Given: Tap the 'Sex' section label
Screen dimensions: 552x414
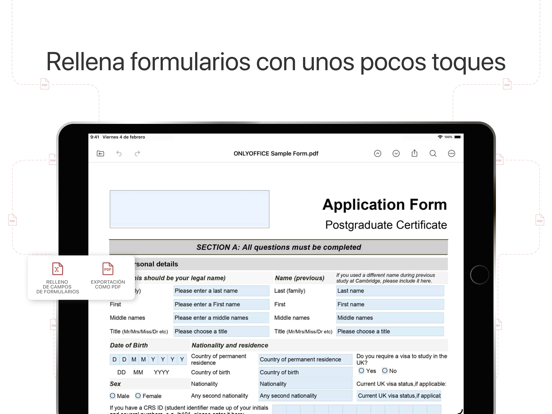Looking at the screenshot, I should (x=115, y=384).
